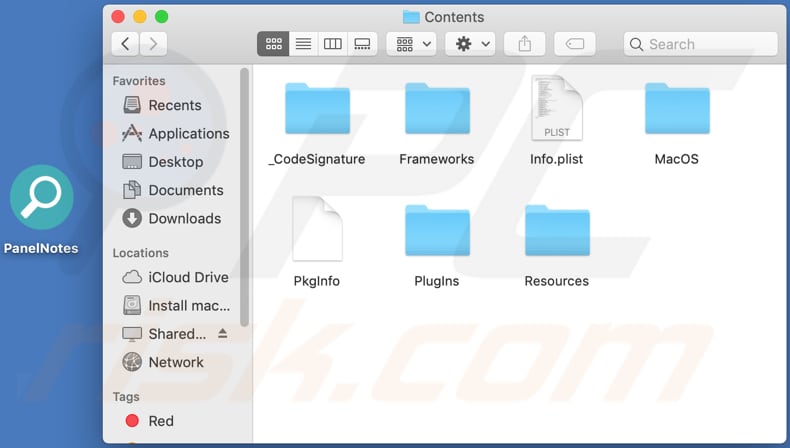Screen dimensions: 790x448
Task: Select the Info.plist file
Action: point(557,110)
